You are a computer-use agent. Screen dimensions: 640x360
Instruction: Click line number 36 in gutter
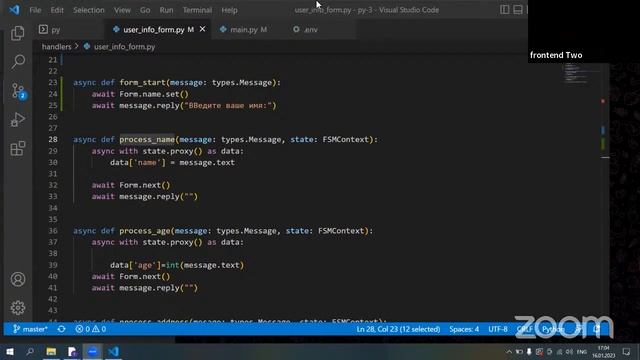pyautogui.click(x=53, y=231)
